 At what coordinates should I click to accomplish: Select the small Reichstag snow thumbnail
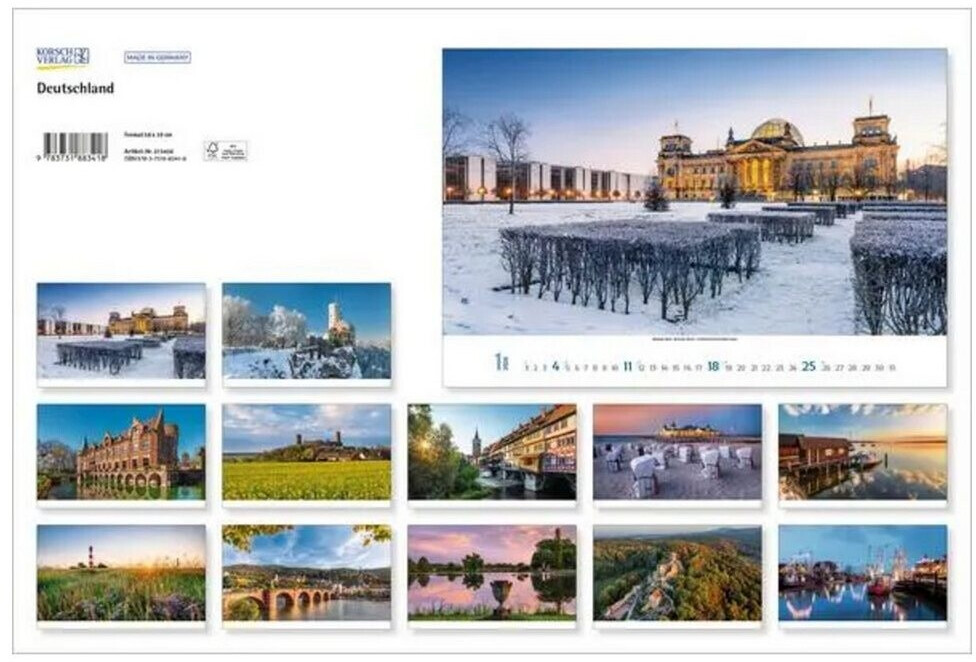coord(121,331)
